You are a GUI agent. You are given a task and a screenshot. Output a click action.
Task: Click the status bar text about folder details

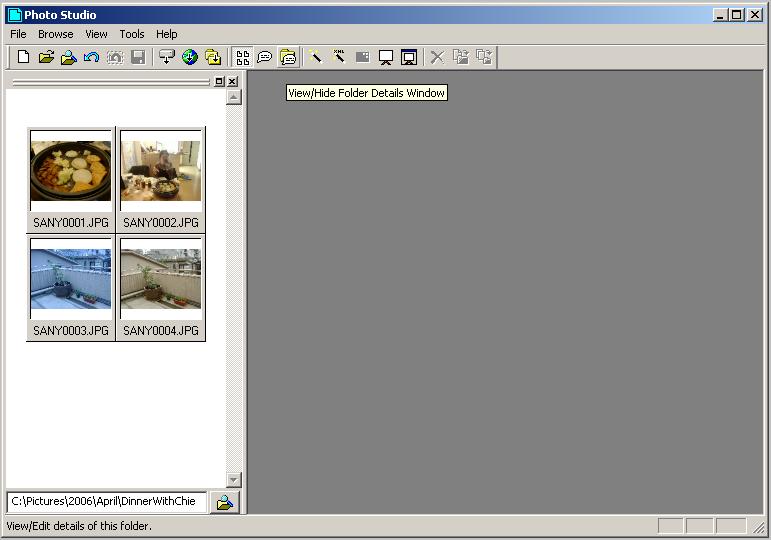coord(79,526)
